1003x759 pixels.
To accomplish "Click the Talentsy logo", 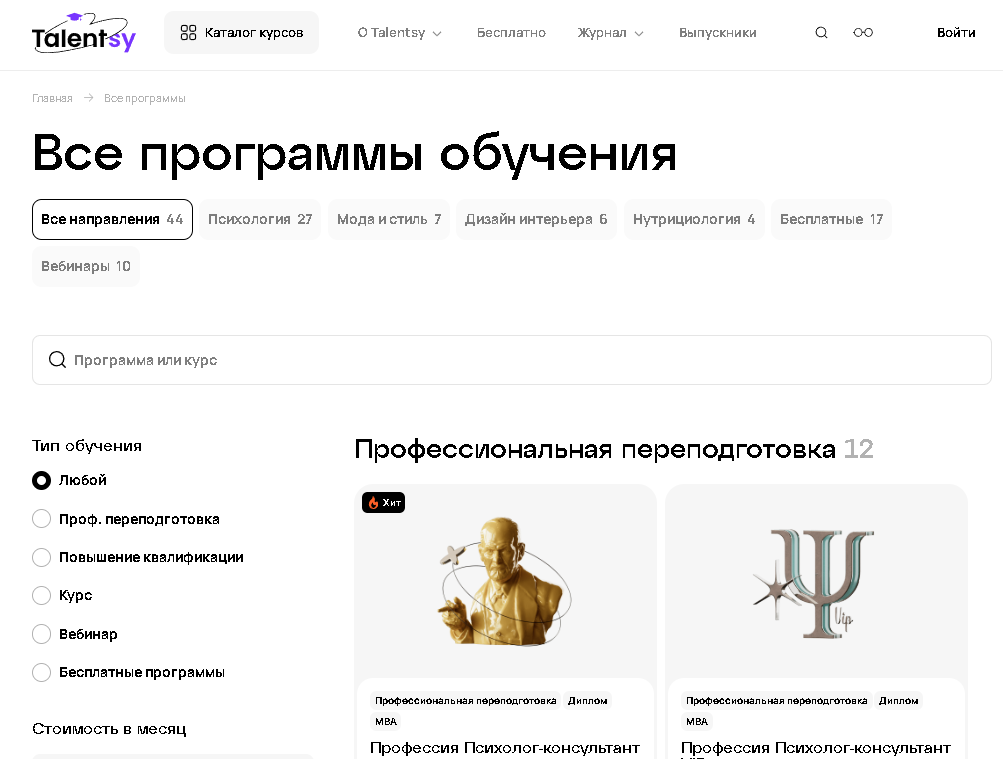I will (x=84, y=33).
